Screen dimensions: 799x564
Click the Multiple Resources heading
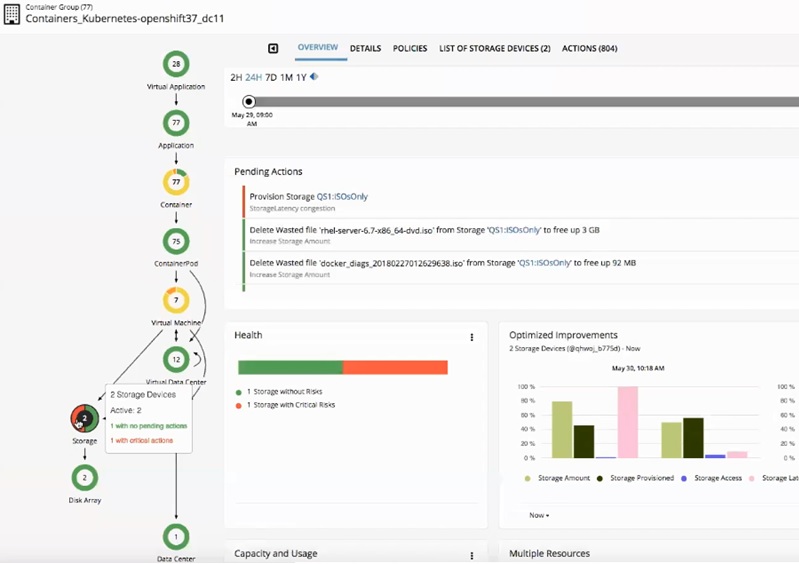[549, 553]
